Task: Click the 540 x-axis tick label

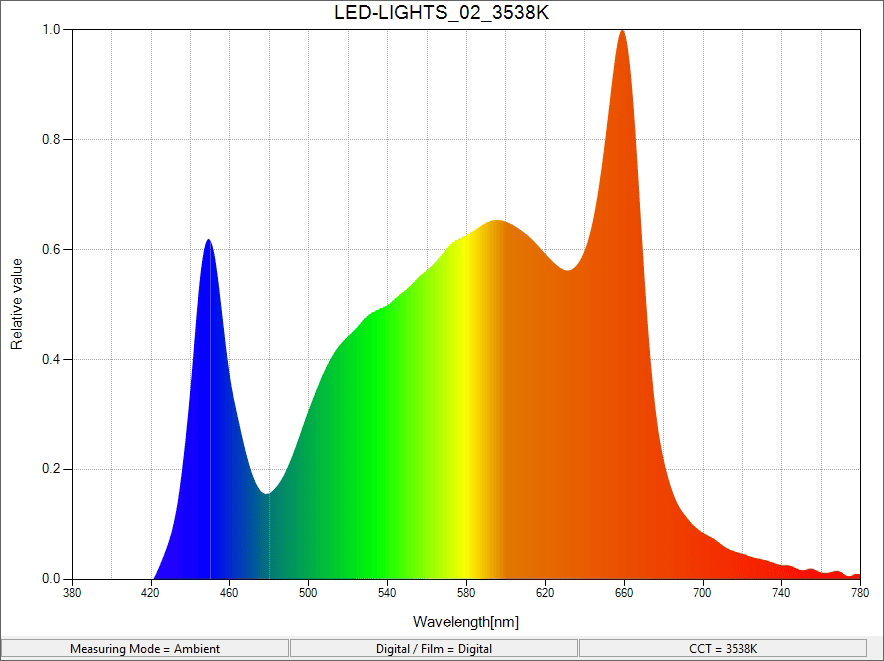Action: 387,593
